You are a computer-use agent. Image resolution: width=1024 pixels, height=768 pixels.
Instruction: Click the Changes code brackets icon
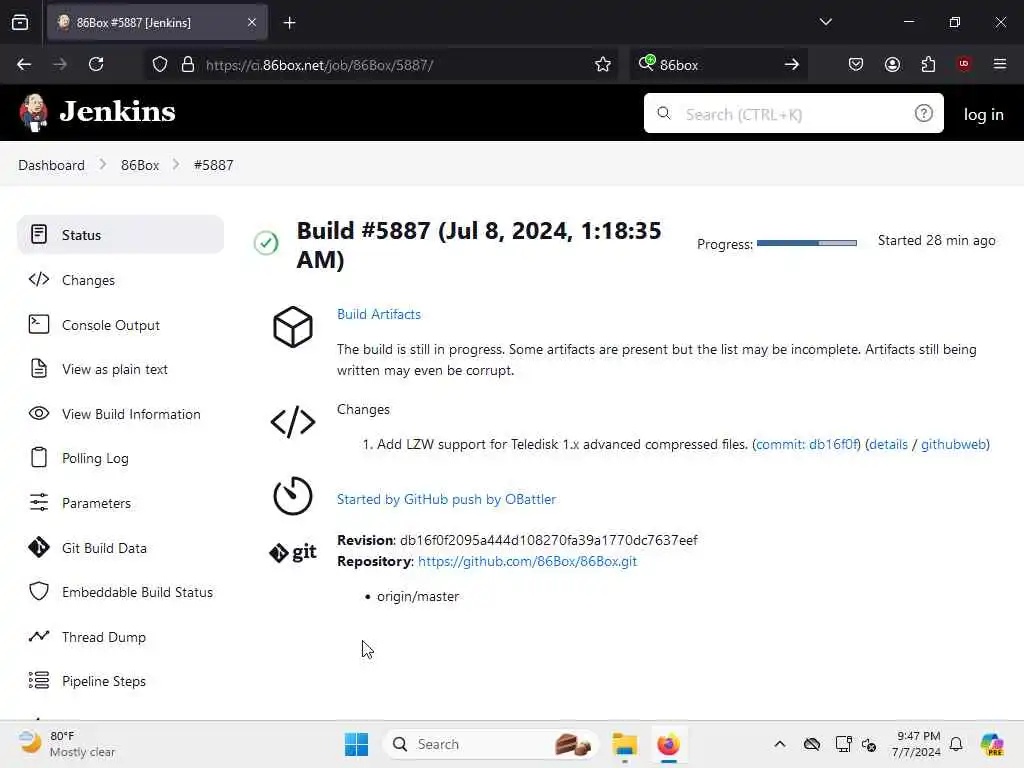pos(293,422)
